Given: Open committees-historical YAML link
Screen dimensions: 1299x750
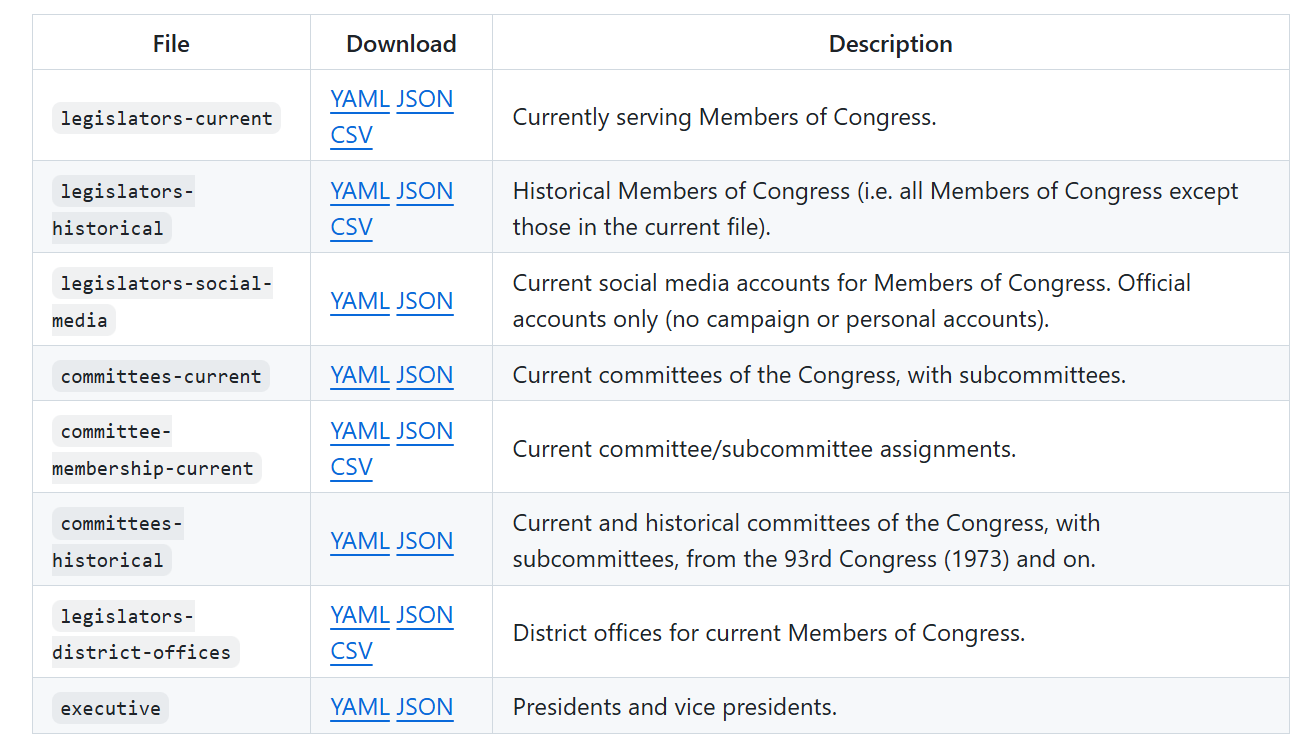Looking at the screenshot, I should (x=359, y=541).
